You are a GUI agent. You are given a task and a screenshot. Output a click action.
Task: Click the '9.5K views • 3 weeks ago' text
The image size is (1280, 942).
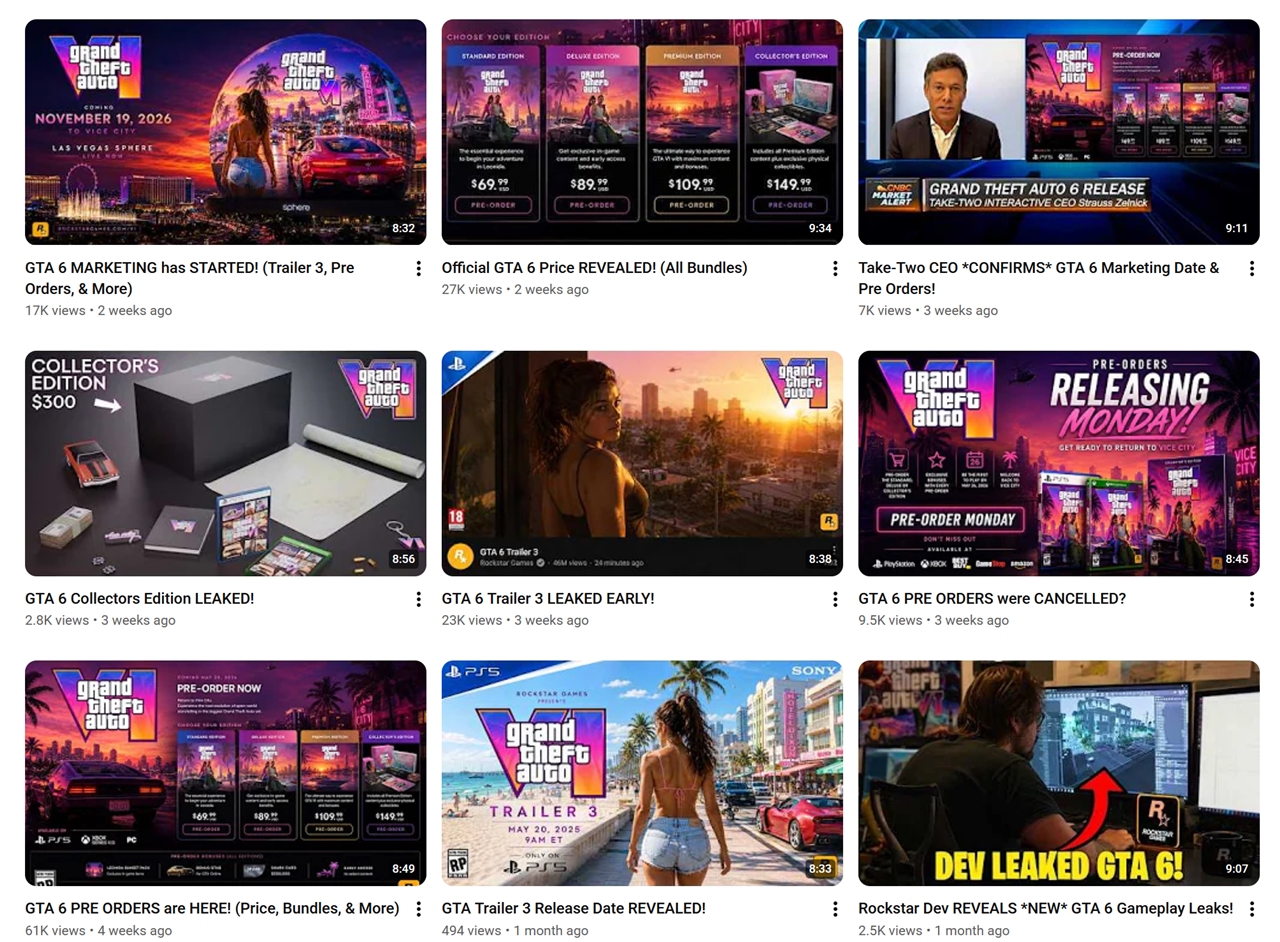tap(934, 620)
